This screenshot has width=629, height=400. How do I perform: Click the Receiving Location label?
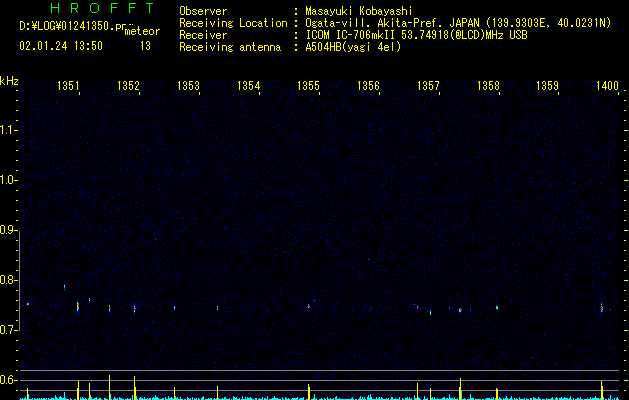233,23
